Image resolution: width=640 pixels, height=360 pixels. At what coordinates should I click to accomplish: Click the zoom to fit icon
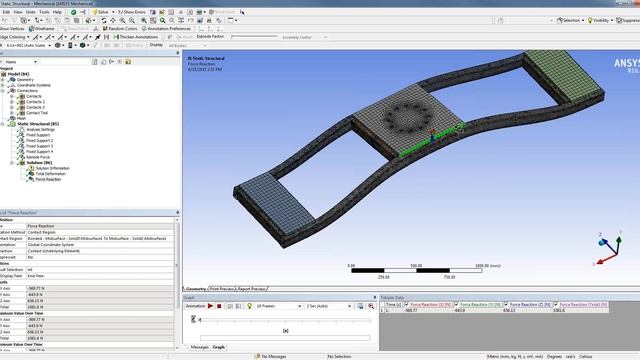click(x=144, y=20)
